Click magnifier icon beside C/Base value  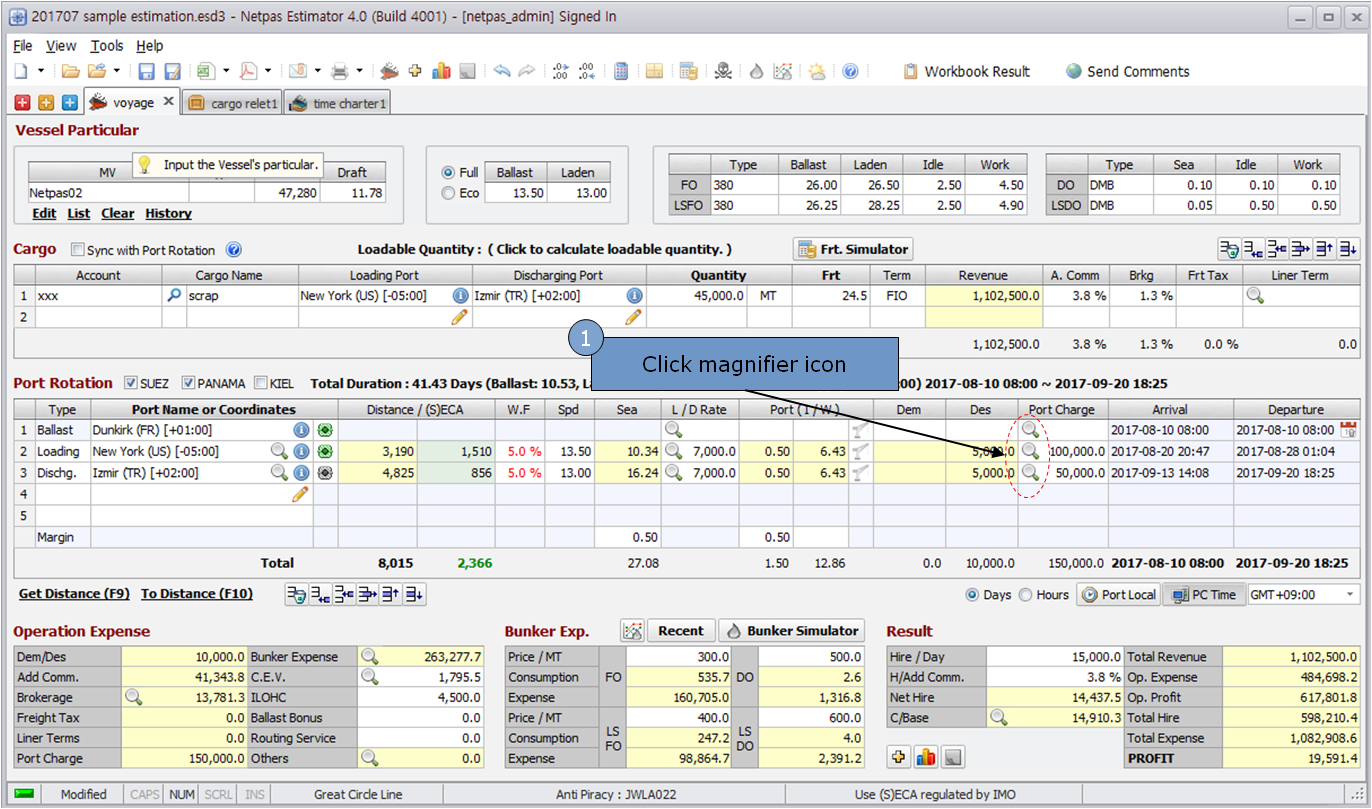click(997, 717)
